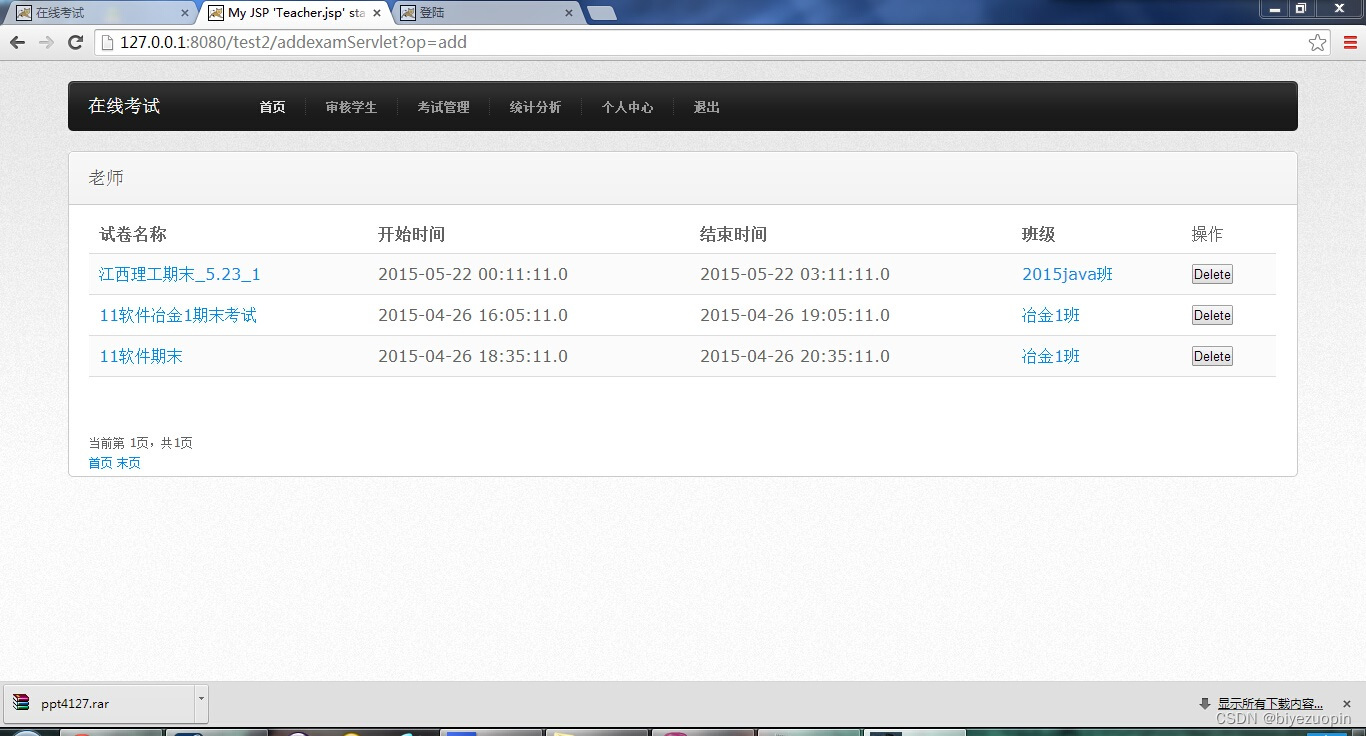
Task: Click the 当前第 1页，共1页 text
Action: pos(140,443)
